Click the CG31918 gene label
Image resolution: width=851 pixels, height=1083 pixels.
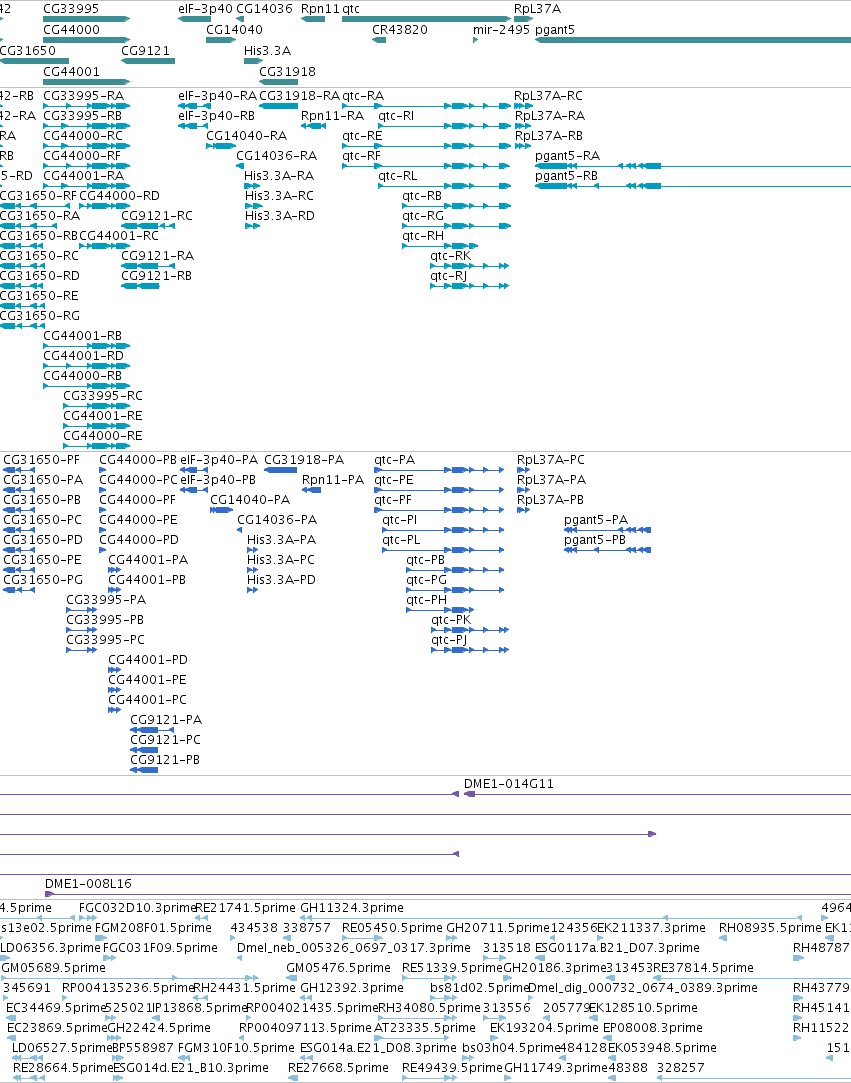pos(287,71)
